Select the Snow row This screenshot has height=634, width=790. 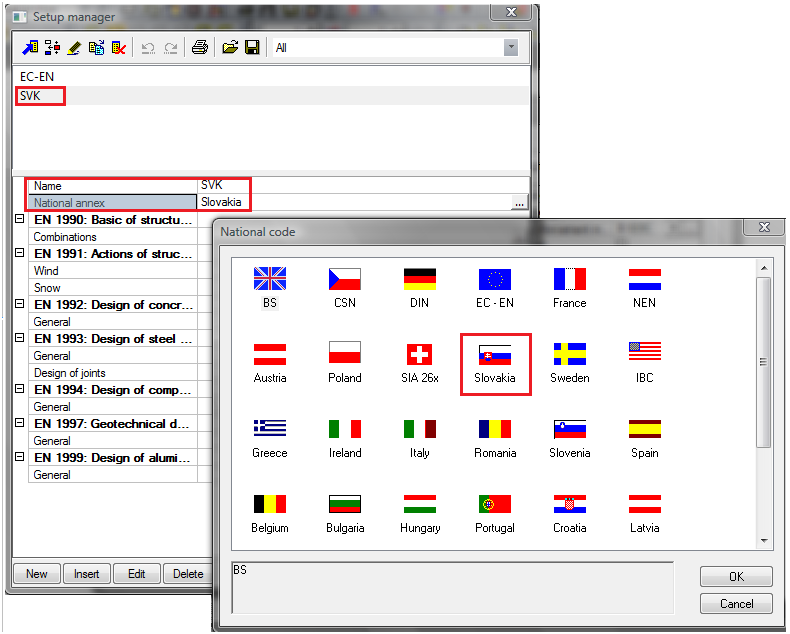(x=113, y=288)
